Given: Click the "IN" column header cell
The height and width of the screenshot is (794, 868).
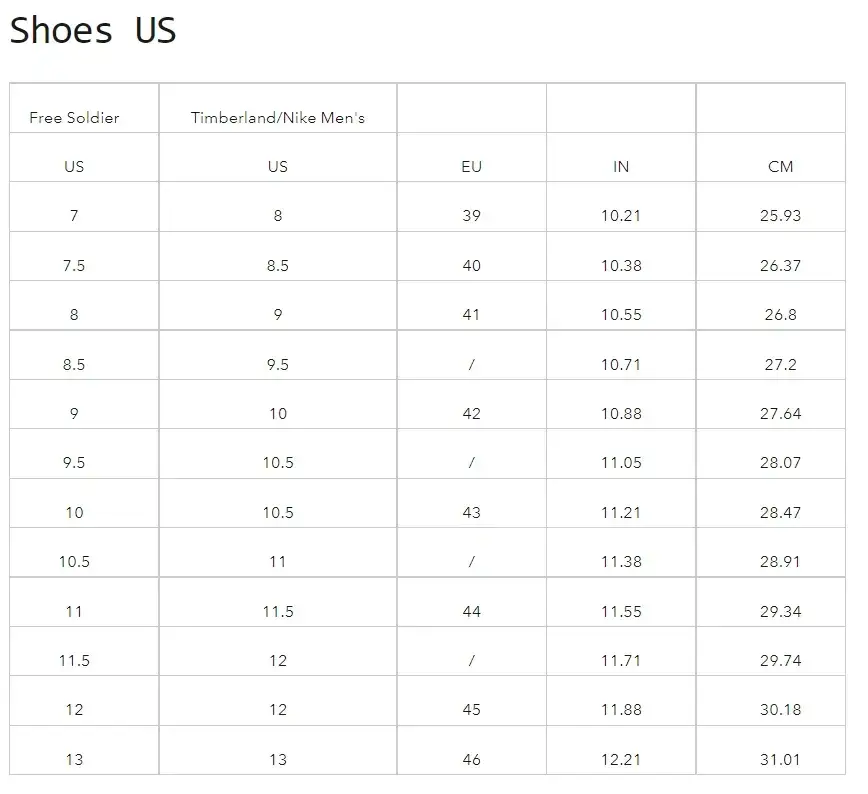Looking at the screenshot, I should pos(621,167).
